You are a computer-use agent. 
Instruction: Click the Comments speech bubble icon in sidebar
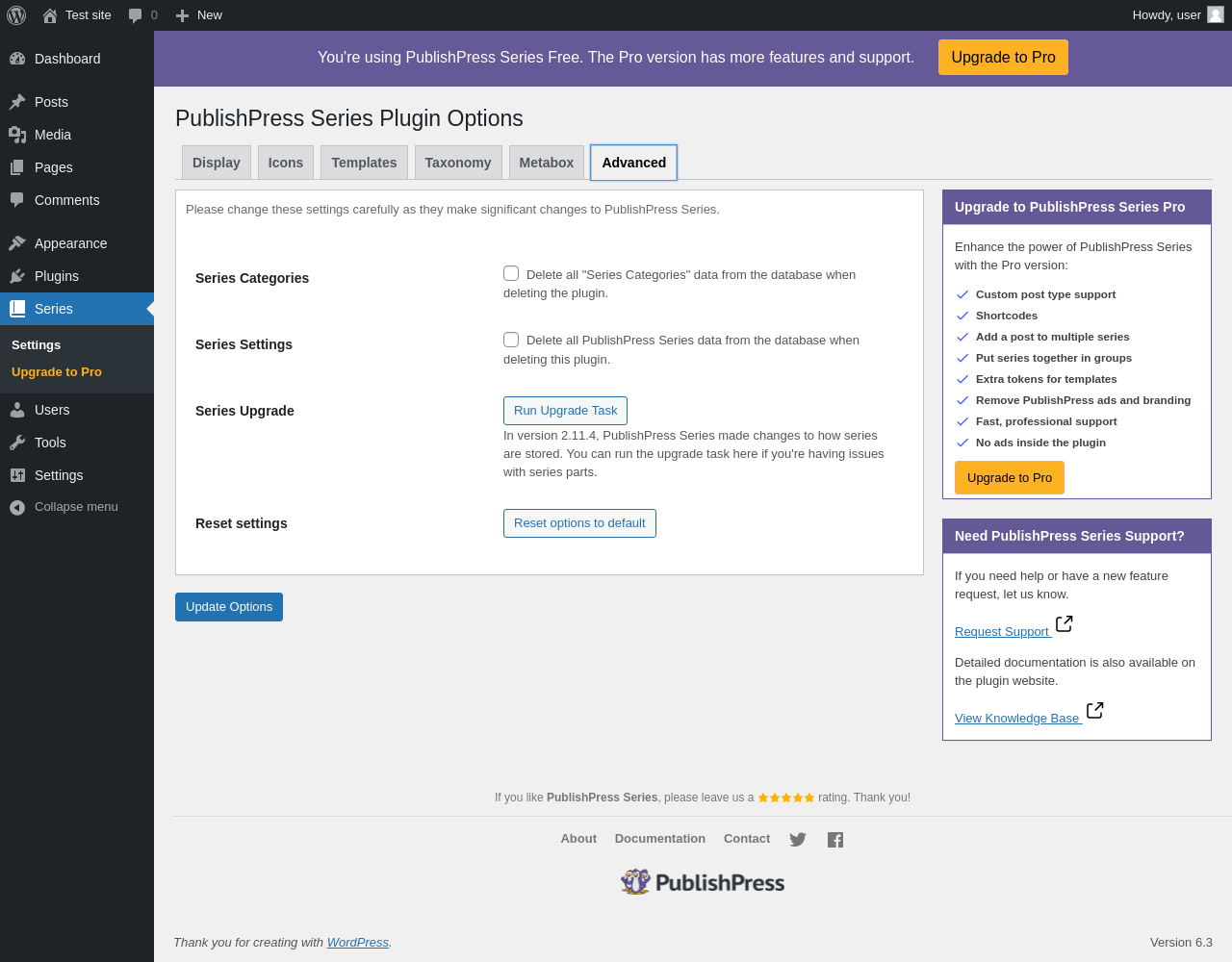pos(17,200)
